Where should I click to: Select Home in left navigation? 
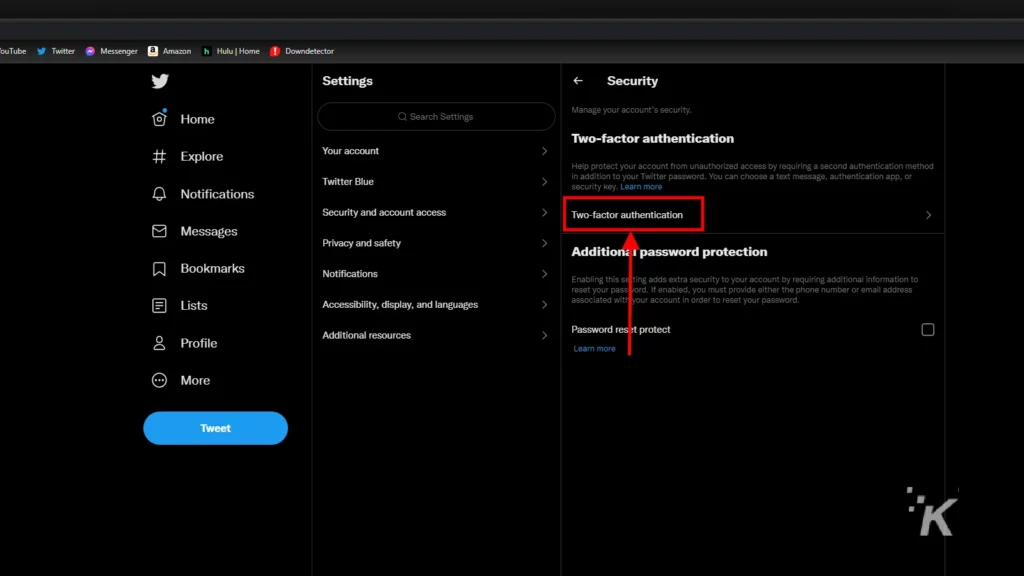click(x=197, y=119)
